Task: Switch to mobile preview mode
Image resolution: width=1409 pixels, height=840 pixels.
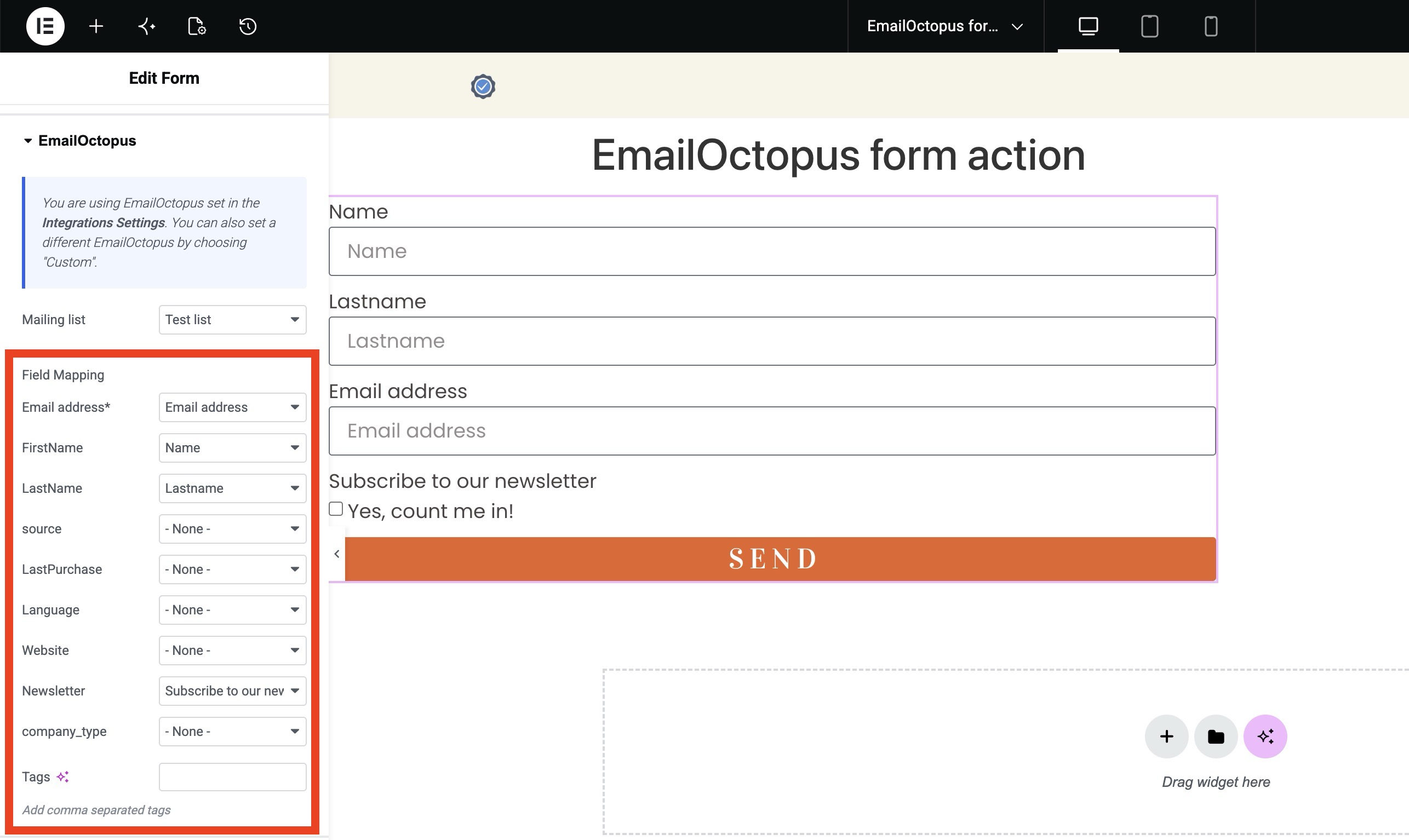Action: [1210, 26]
